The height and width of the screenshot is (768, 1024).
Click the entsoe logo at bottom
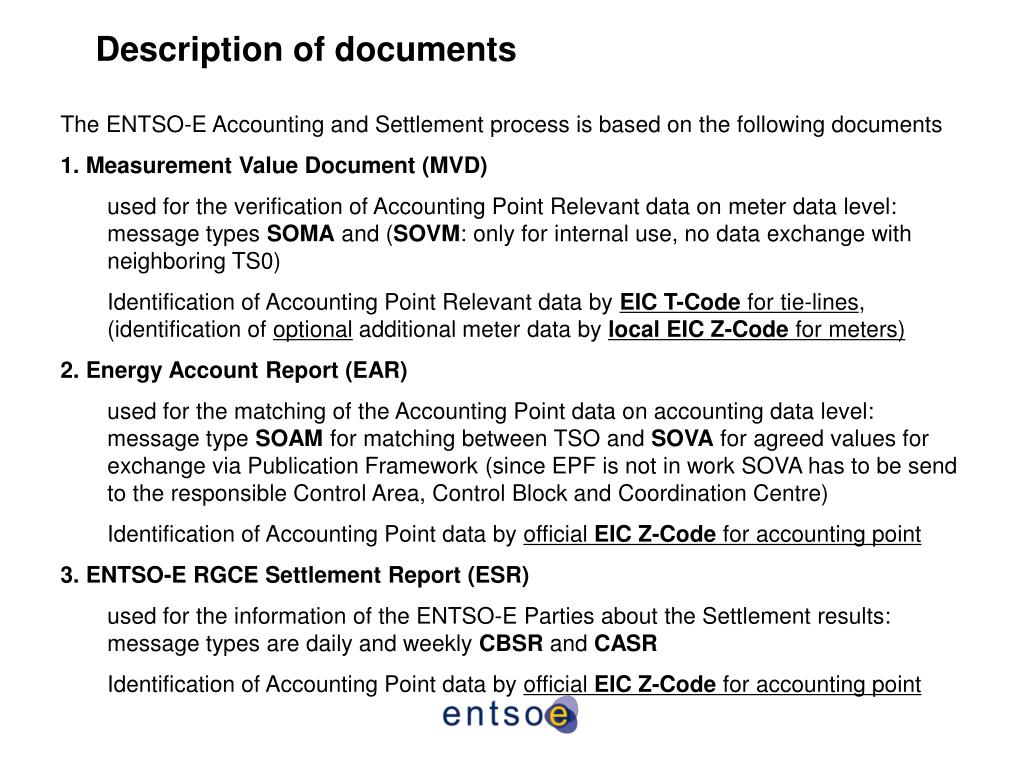pos(510,715)
